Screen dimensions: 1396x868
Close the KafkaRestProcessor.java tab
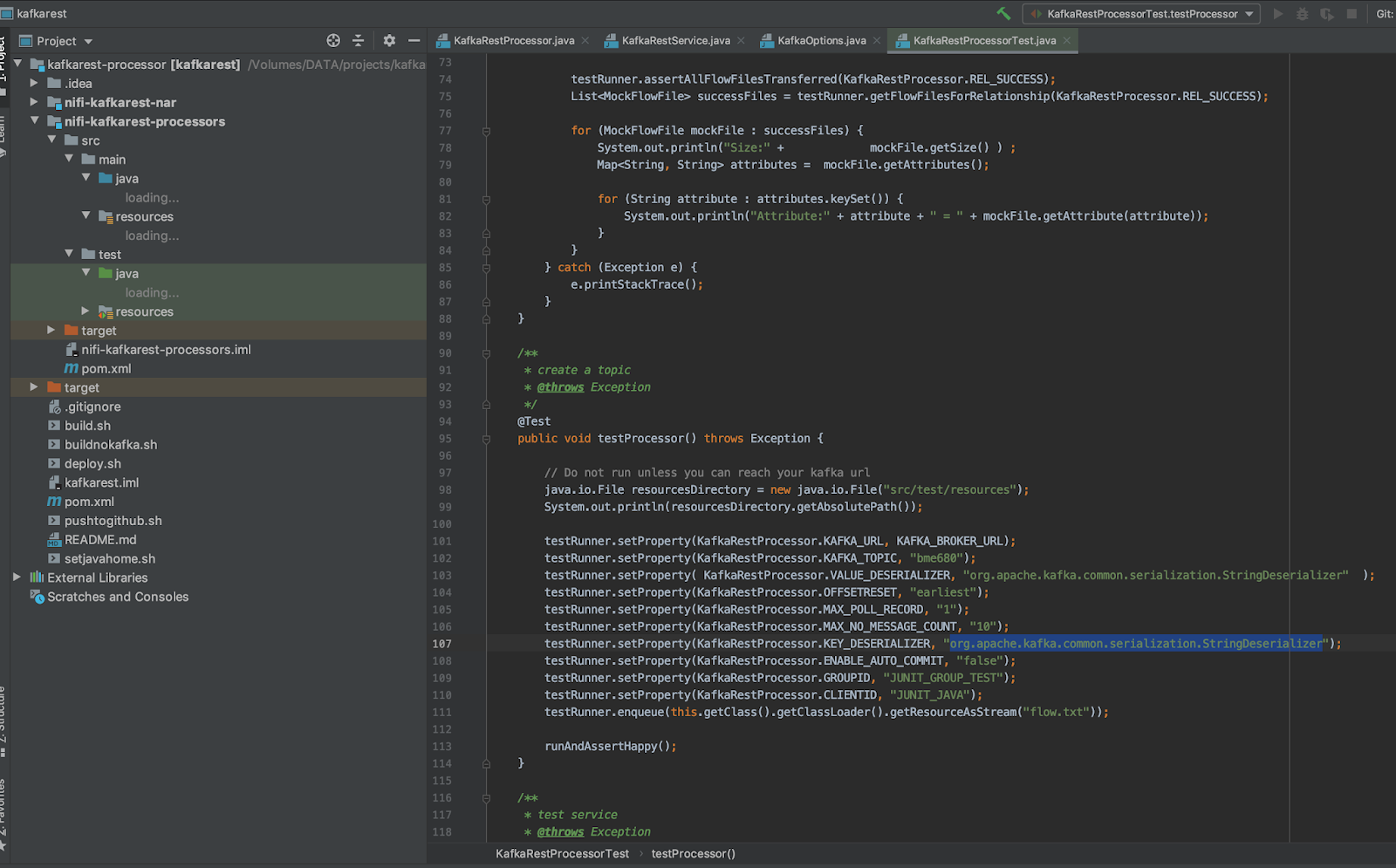pos(585,41)
